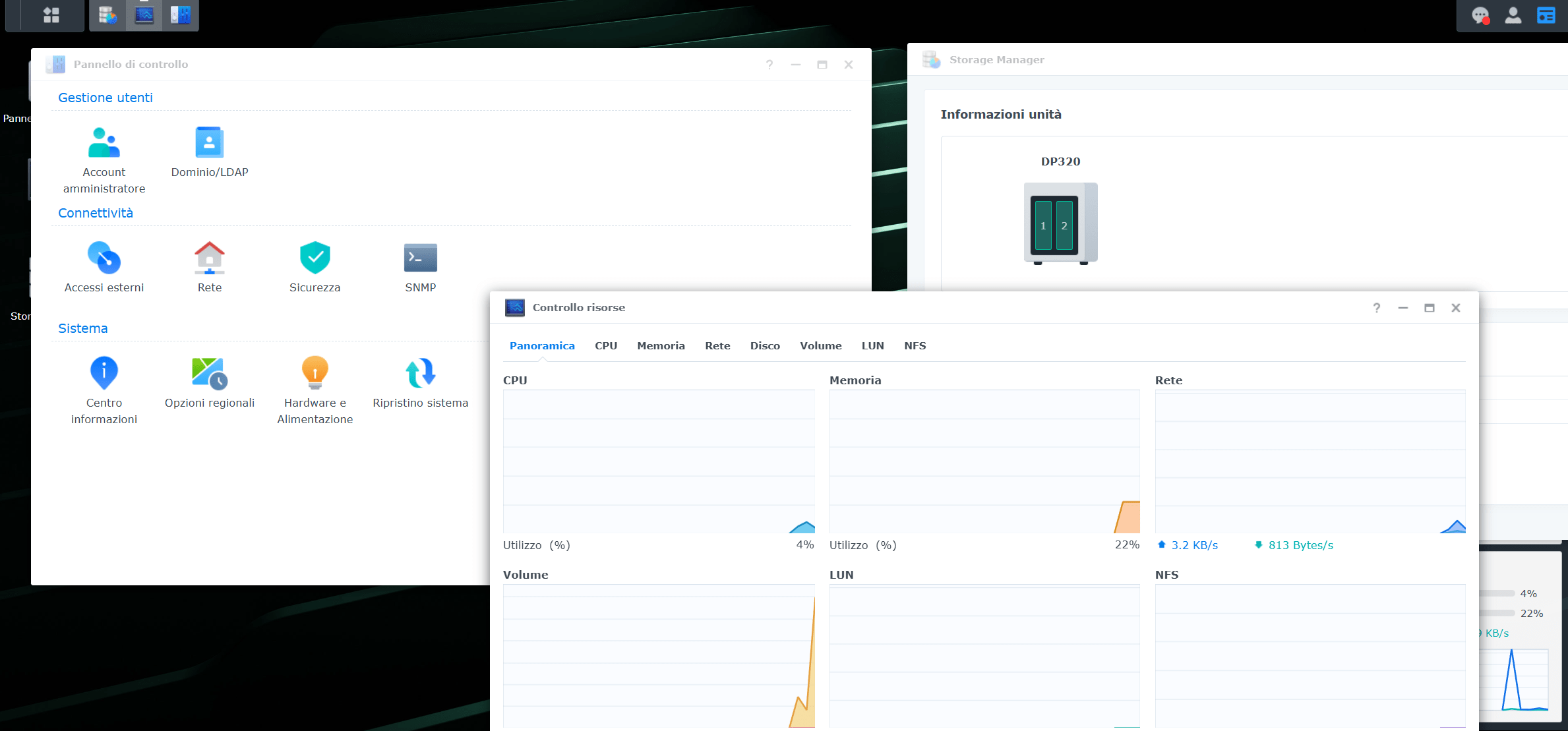Click the notifications chat bubble icon
The height and width of the screenshot is (731, 1568).
point(1480,15)
